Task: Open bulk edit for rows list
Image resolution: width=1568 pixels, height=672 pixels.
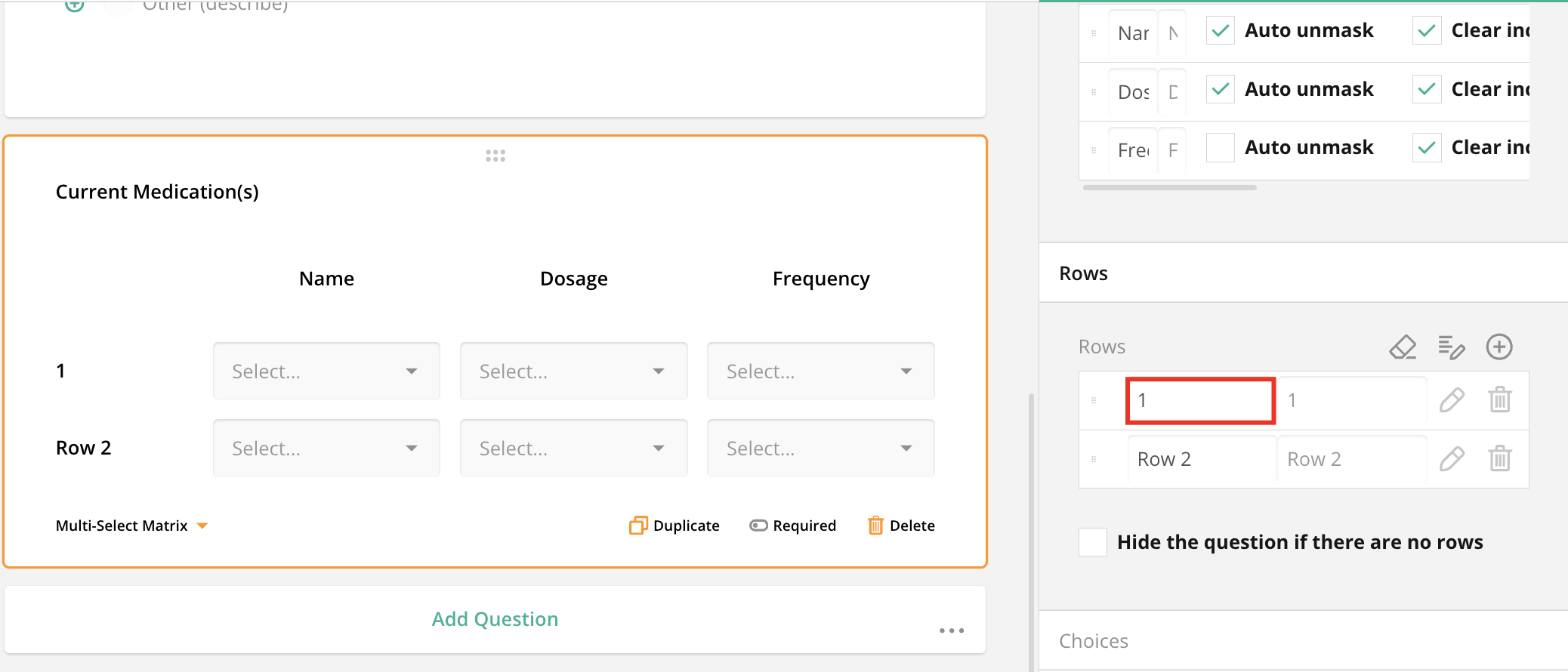Action: [x=1451, y=347]
